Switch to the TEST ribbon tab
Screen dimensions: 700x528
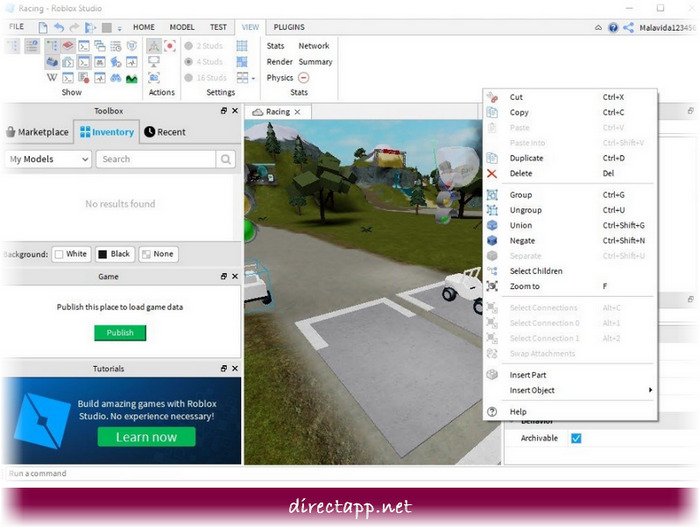point(218,27)
